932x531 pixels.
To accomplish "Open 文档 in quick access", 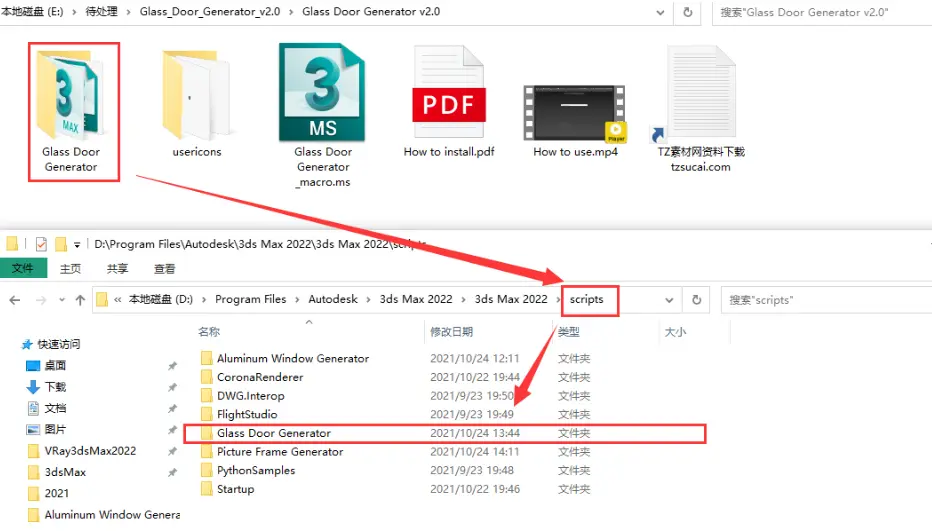I will click(x=55, y=408).
